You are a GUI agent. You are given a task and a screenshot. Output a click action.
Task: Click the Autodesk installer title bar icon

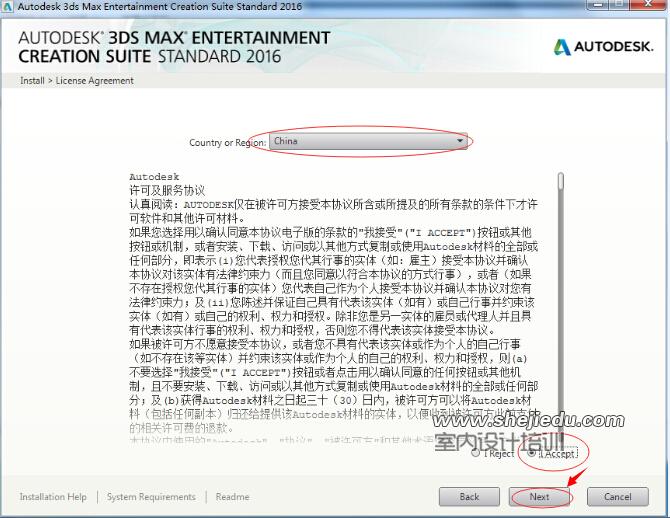(8, 6)
